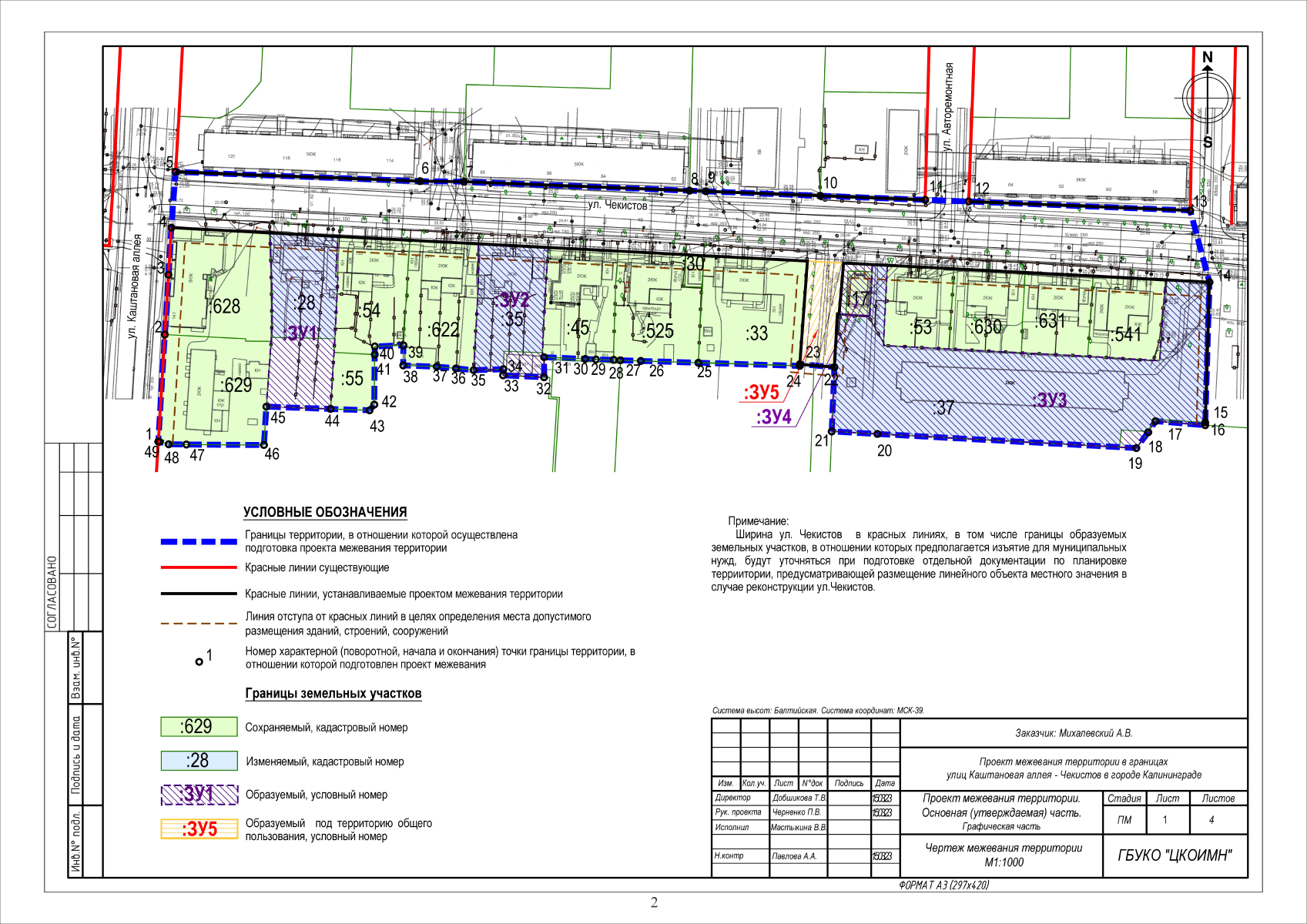Viewport: 1307px width, 924px height.
Task: Select parcel :525 on the map
Action: (658, 331)
